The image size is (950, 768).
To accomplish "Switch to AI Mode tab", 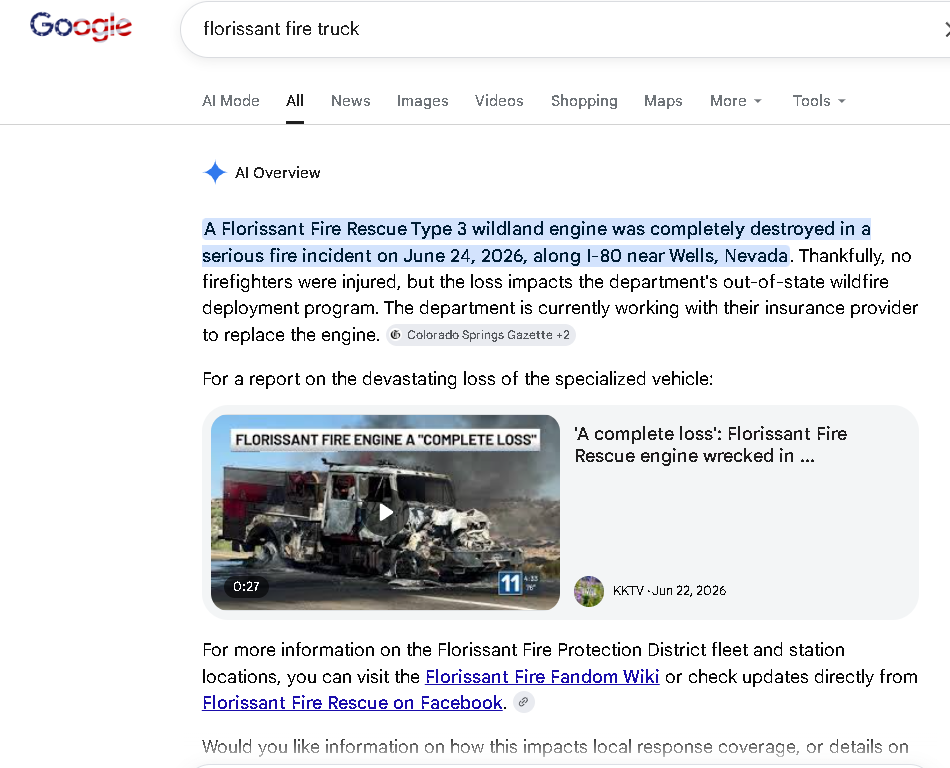I will [231, 101].
